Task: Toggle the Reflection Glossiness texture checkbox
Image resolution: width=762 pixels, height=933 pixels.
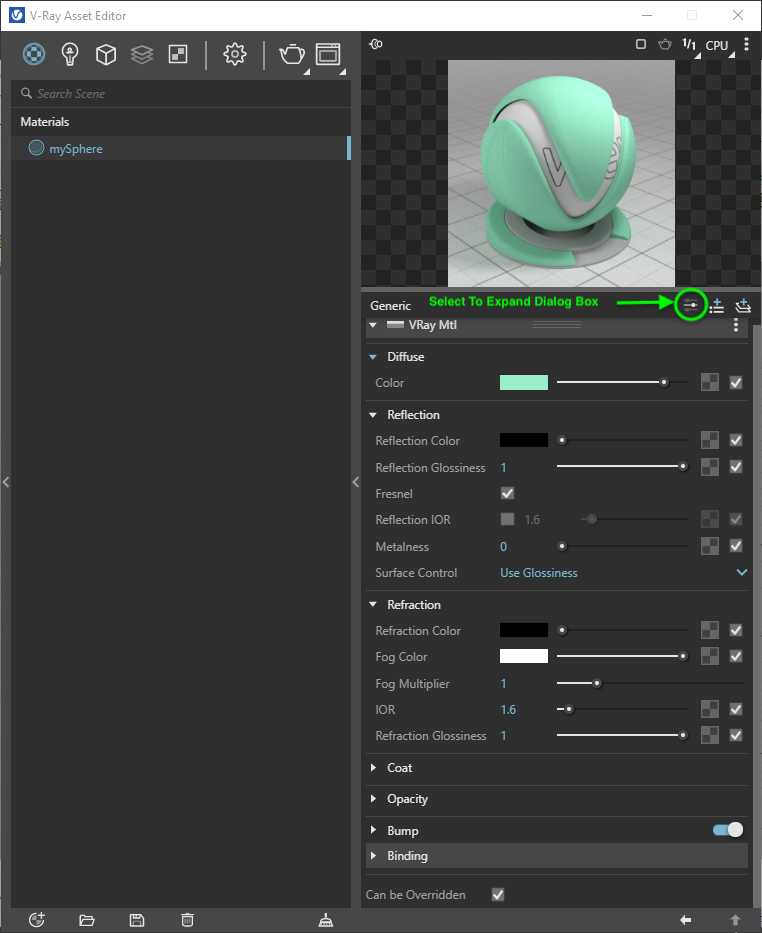Action: tap(736, 467)
